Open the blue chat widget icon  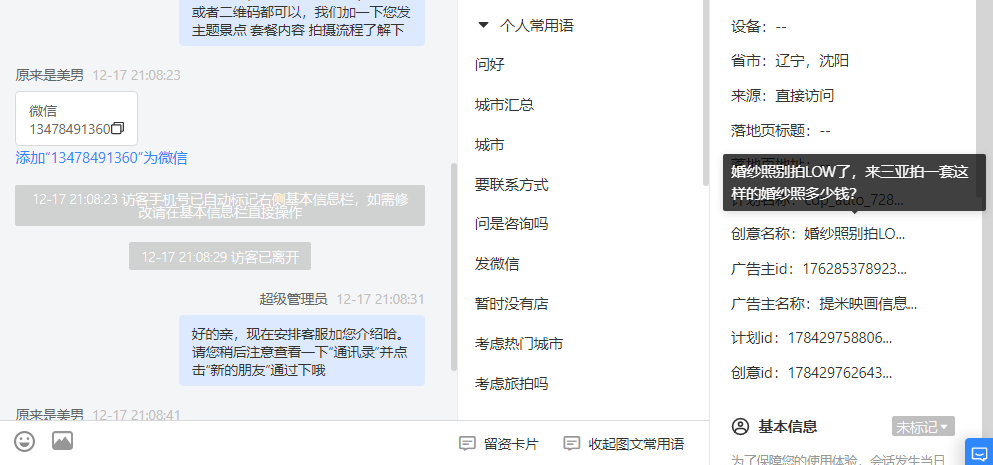coord(979,452)
